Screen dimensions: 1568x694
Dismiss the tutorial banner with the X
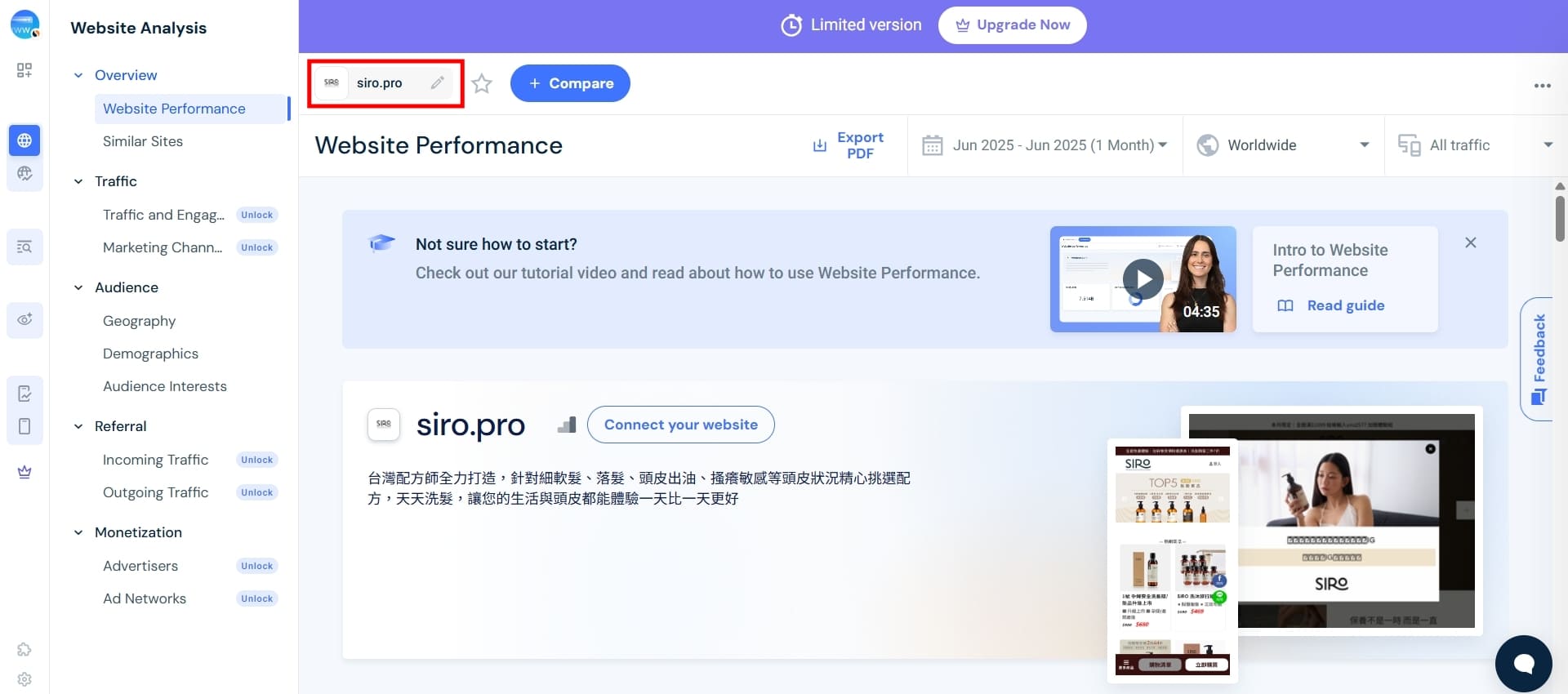coord(1470,242)
